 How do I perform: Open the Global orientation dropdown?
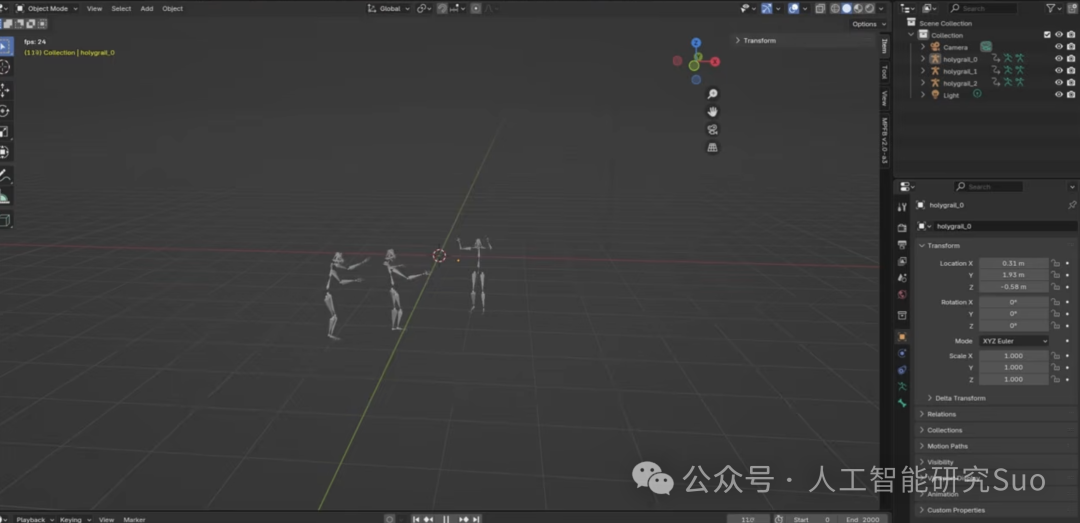[389, 8]
